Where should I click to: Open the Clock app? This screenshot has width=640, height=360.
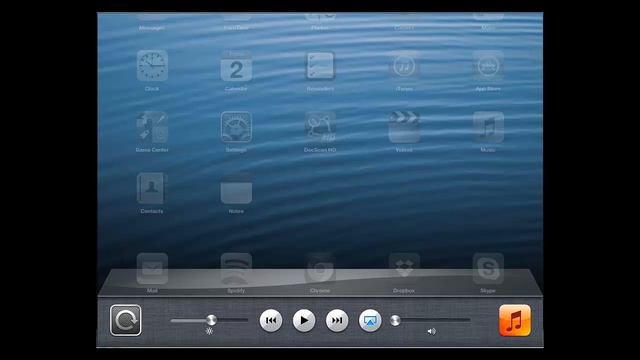pos(152,66)
